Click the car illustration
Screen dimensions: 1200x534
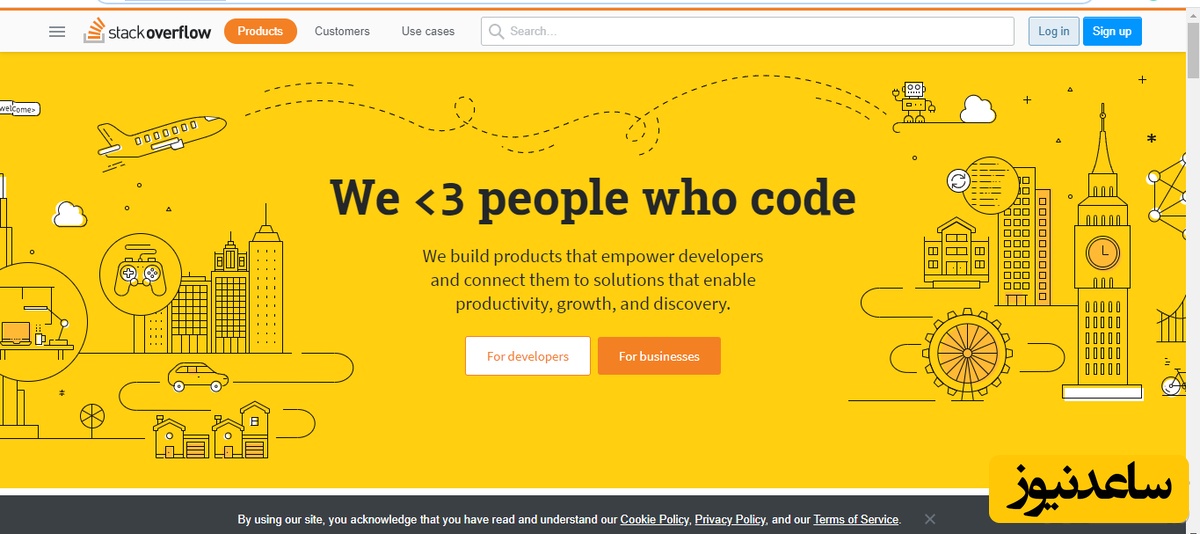point(198,378)
